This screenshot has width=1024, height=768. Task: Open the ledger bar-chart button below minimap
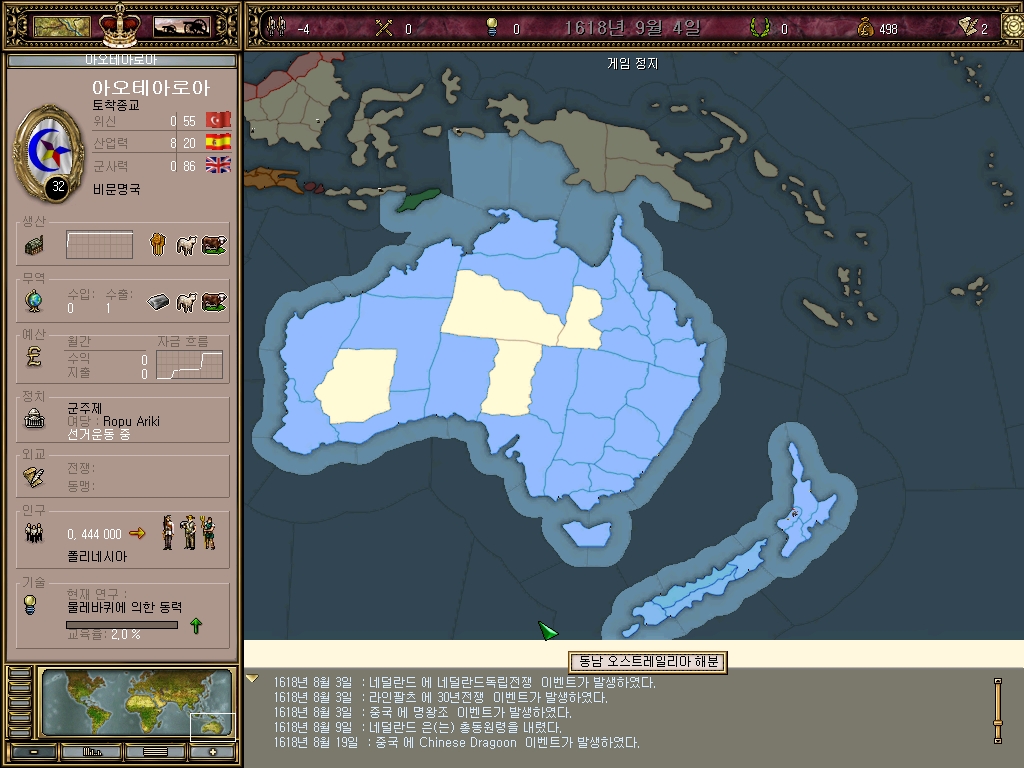pos(92,752)
